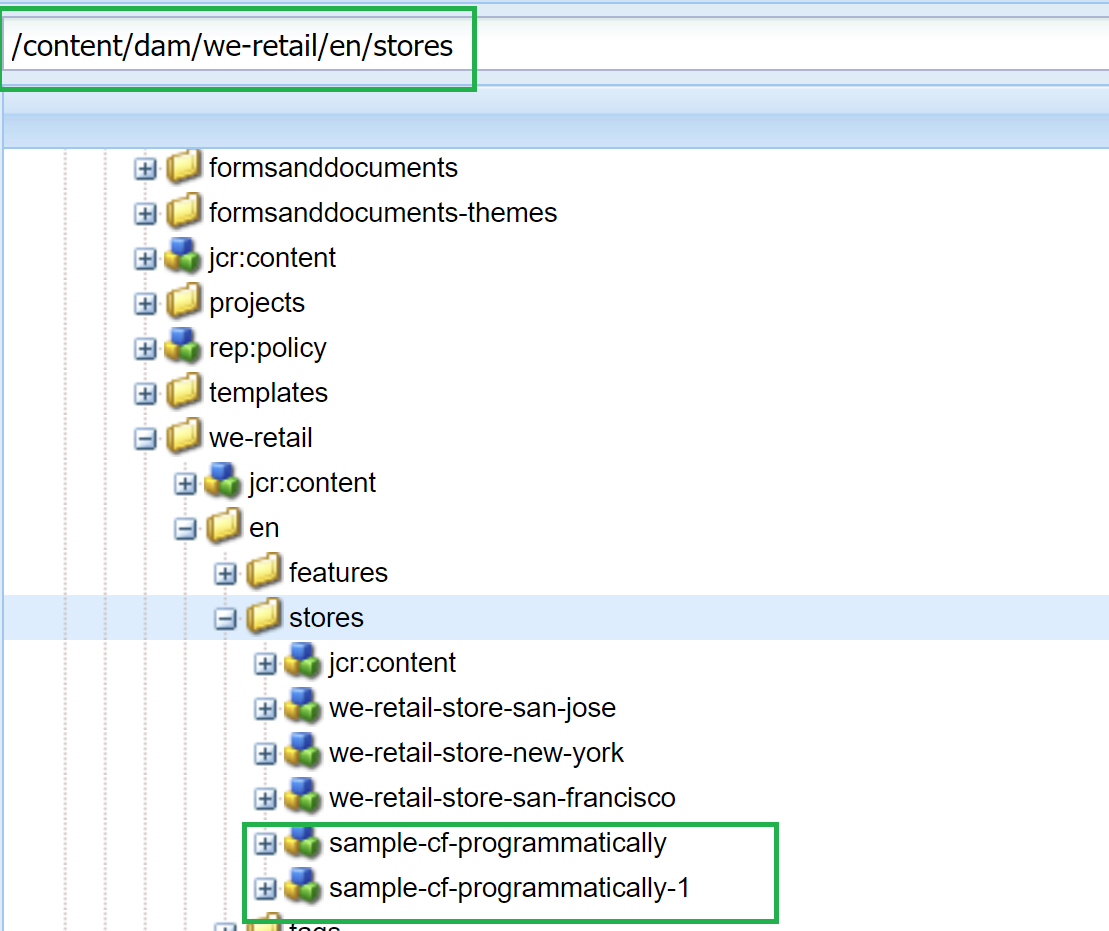Screen dimensions: 1109x931
Task: Select the stores tree item
Action: [326, 618]
